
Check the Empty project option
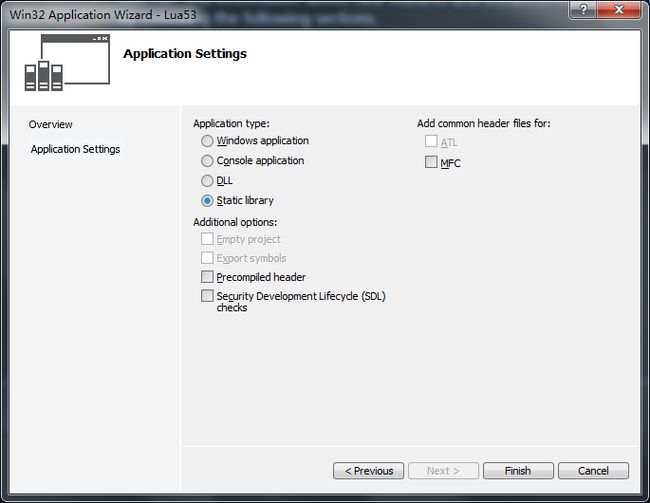[x=207, y=239]
